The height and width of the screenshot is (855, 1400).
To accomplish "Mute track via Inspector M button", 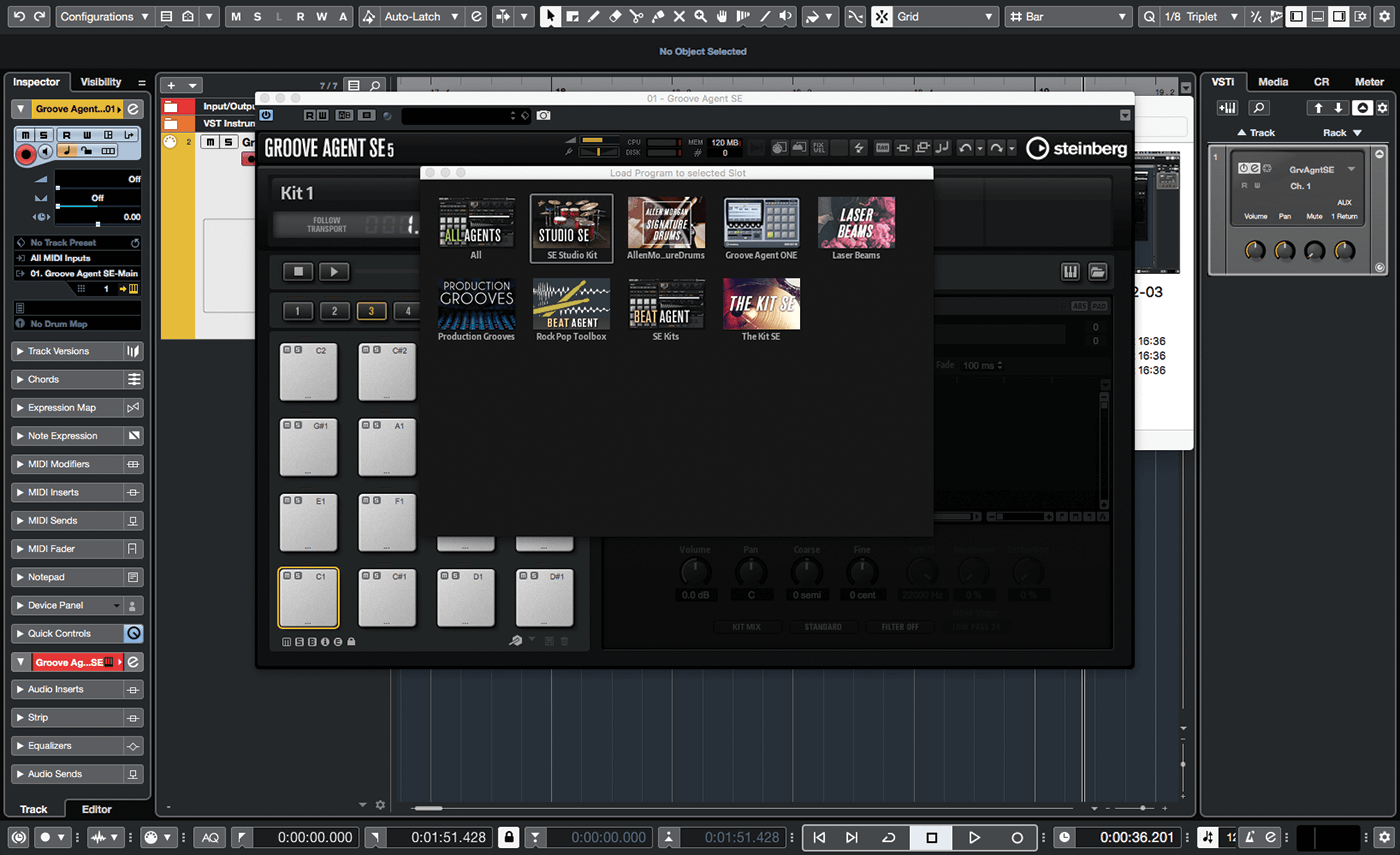I will pos(23,135).
